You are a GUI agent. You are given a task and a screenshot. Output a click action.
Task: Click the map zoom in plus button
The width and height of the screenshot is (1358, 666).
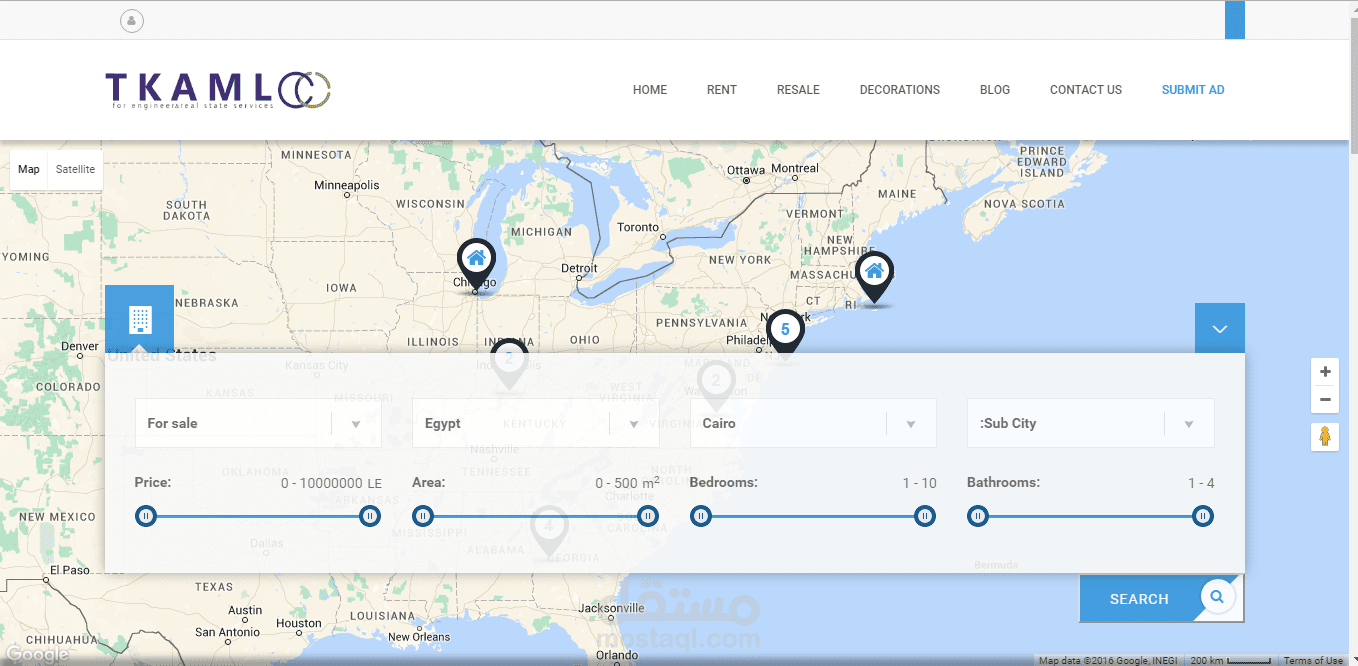(1325, 372)
